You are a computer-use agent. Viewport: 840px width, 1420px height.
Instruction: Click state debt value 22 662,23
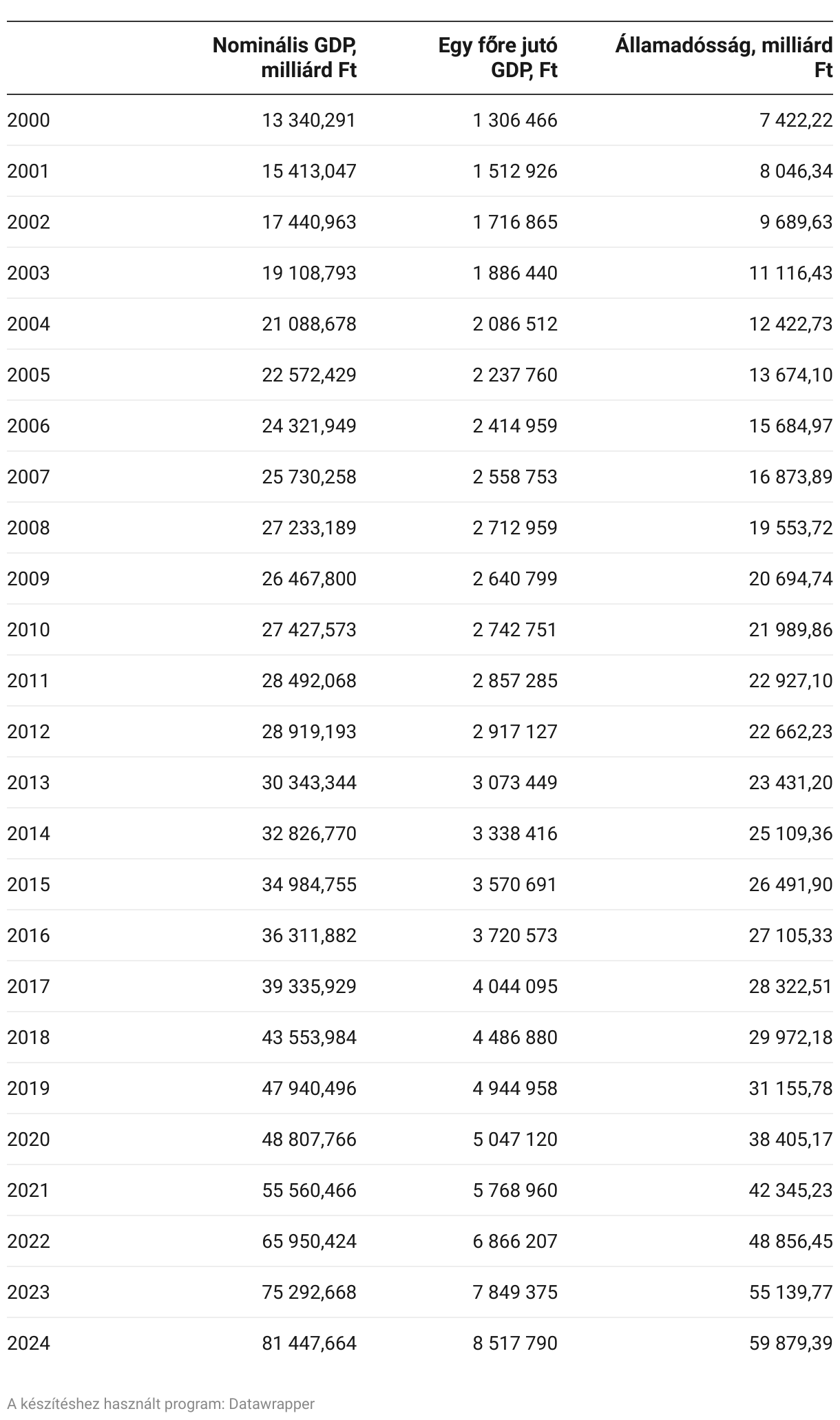tap(790, 732)
